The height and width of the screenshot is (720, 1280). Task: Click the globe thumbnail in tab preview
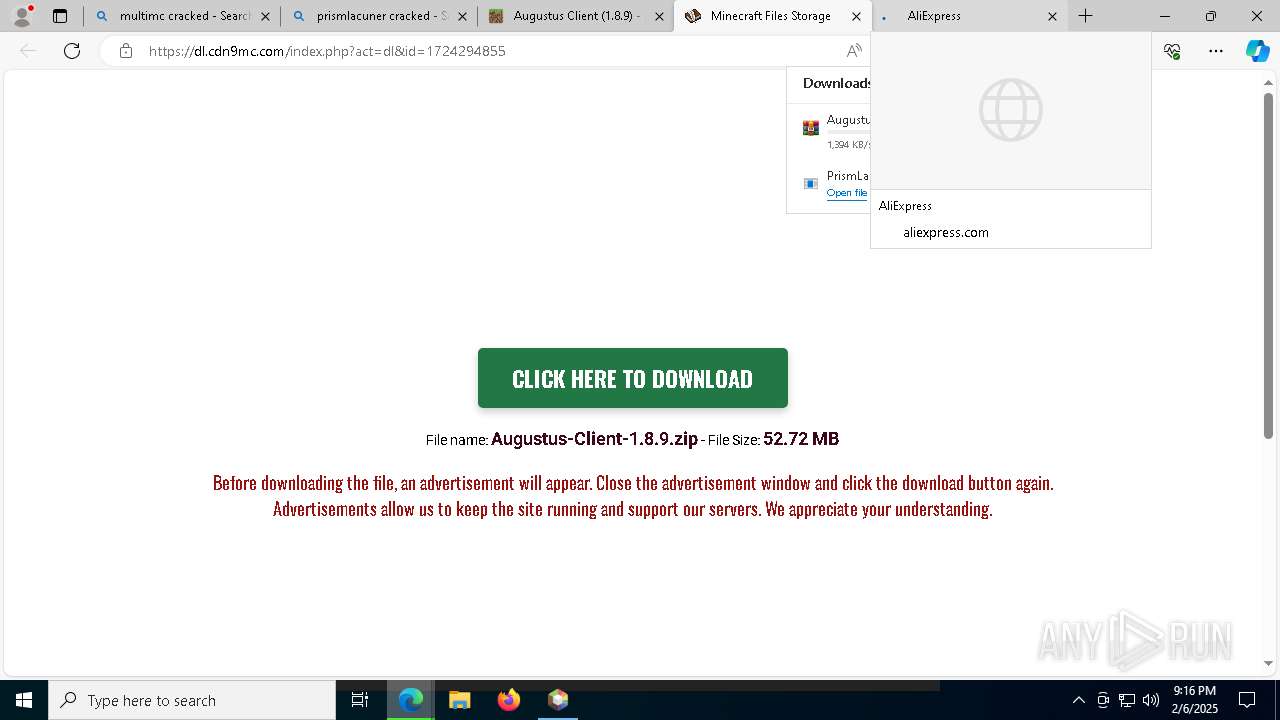(x=1011, y=110)
